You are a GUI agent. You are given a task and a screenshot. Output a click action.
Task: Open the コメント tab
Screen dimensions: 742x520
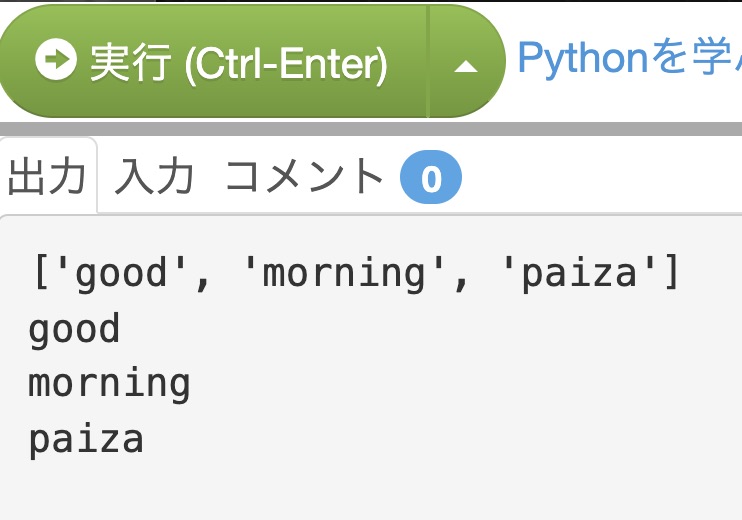point(304,176)
